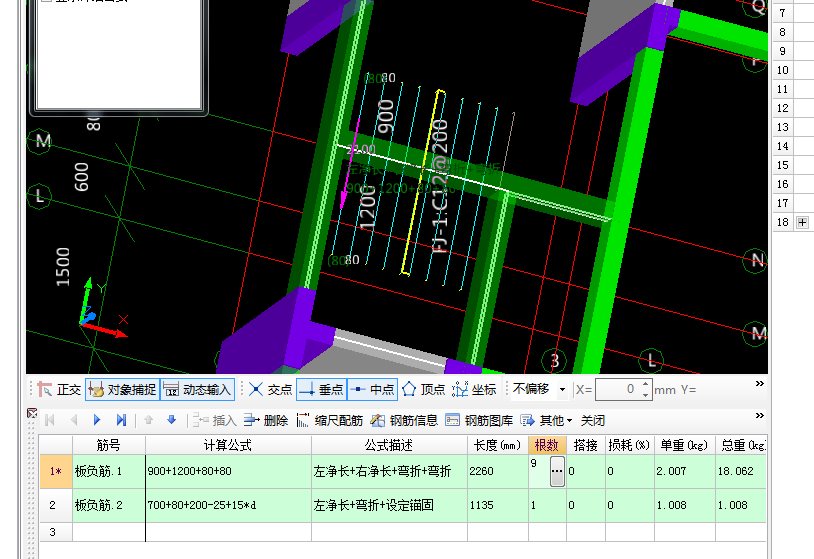Click the 筋号 column header
Screen dimensions: 814x559
pyautogui.click(x=108, y=445)
